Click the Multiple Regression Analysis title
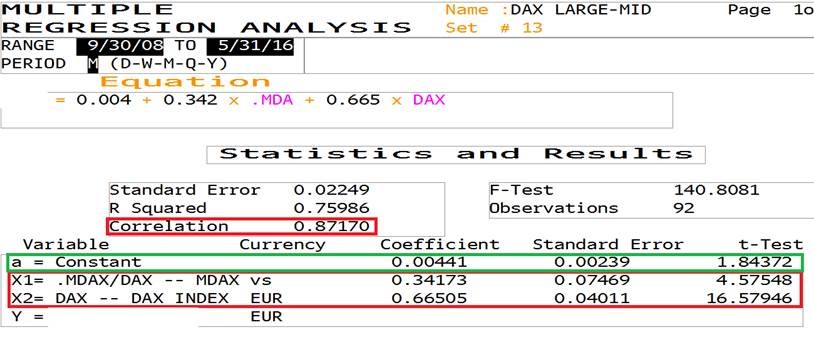The height and width of the screenshot is (362, 814). 207,18
